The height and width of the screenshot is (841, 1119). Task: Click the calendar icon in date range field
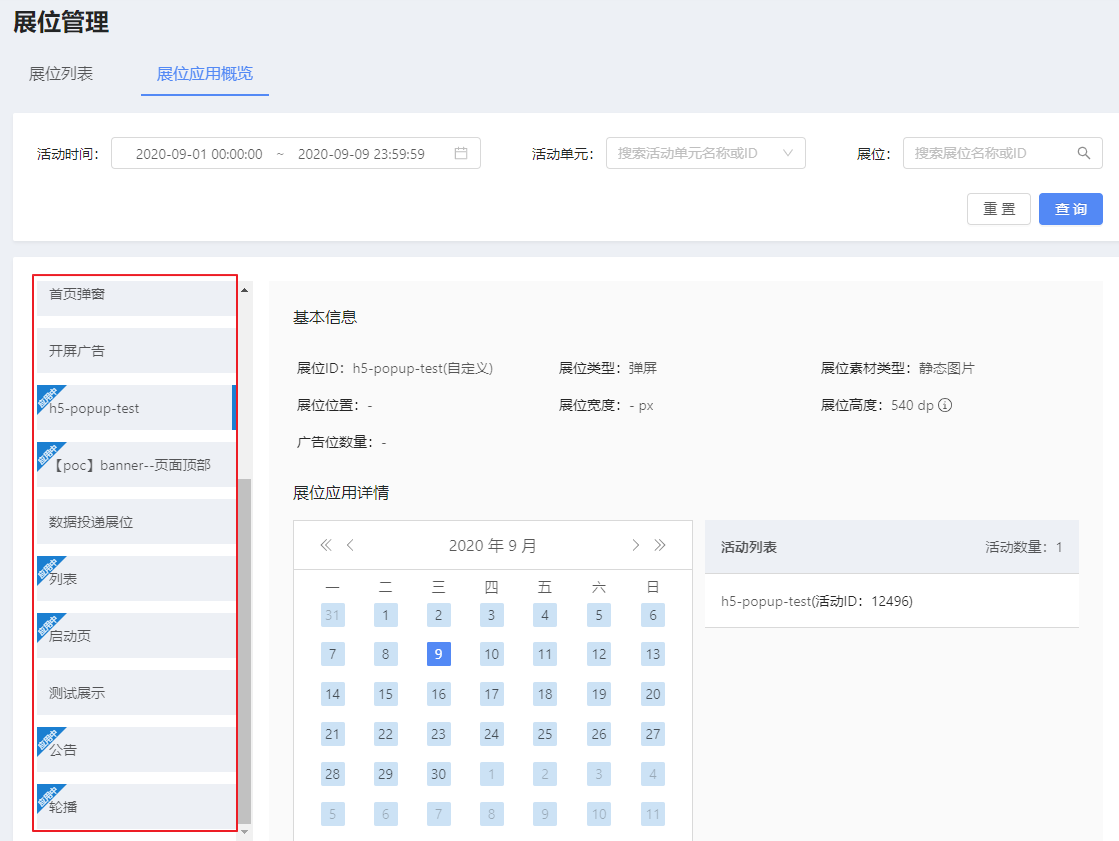click(x=461, y=153)
